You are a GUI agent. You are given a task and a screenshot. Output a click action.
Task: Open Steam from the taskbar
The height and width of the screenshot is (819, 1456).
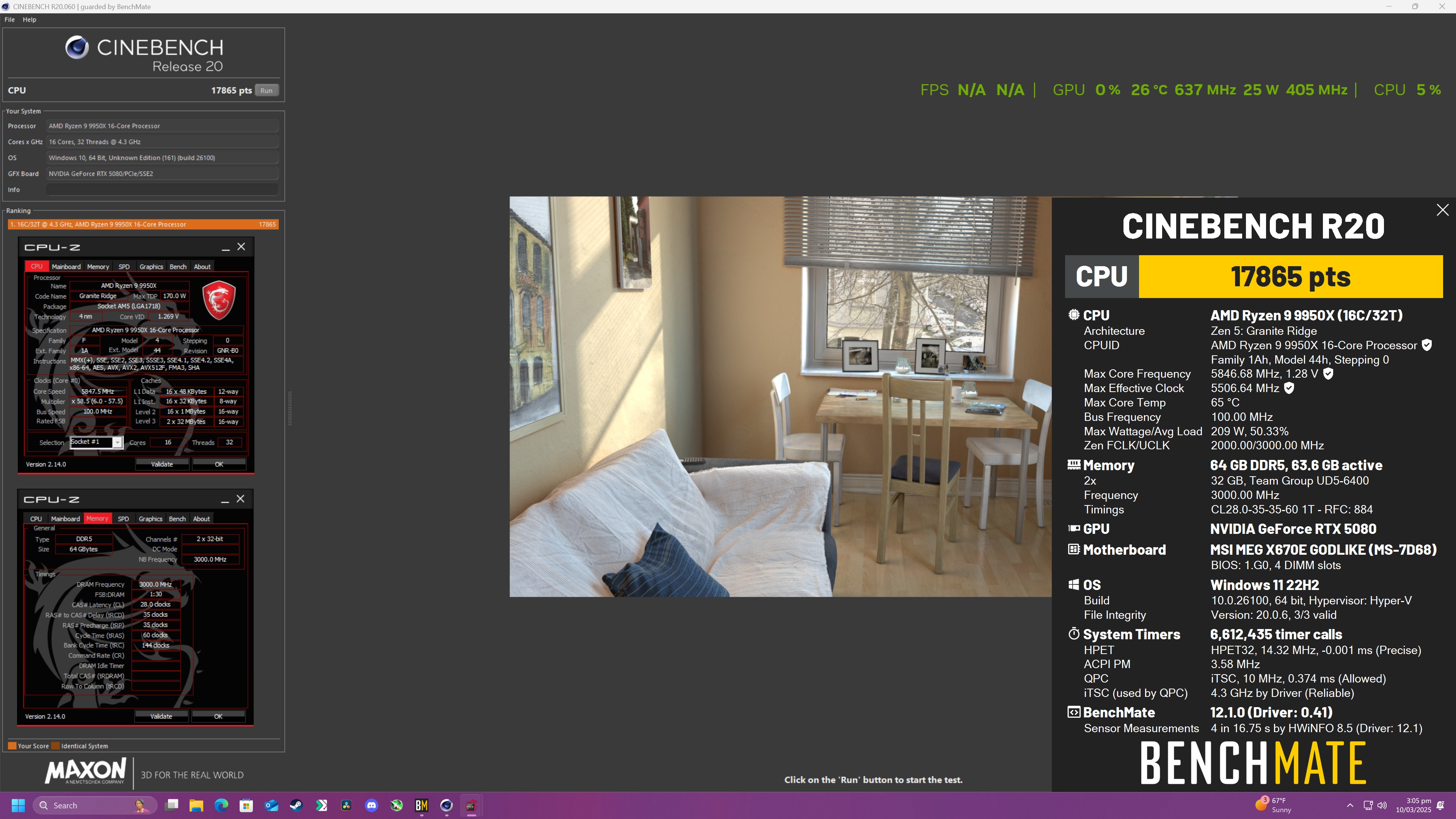tap(296, 805)
